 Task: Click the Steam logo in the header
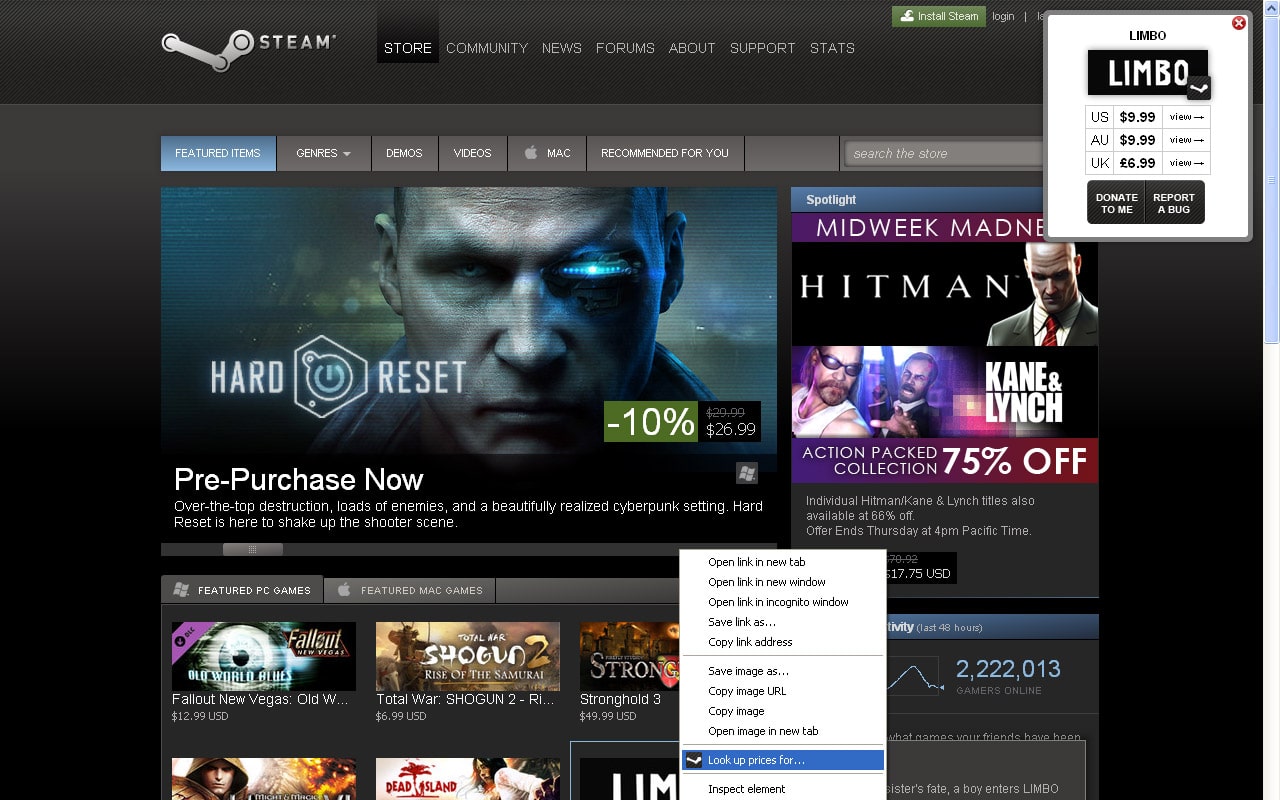(x=247, y=48)
